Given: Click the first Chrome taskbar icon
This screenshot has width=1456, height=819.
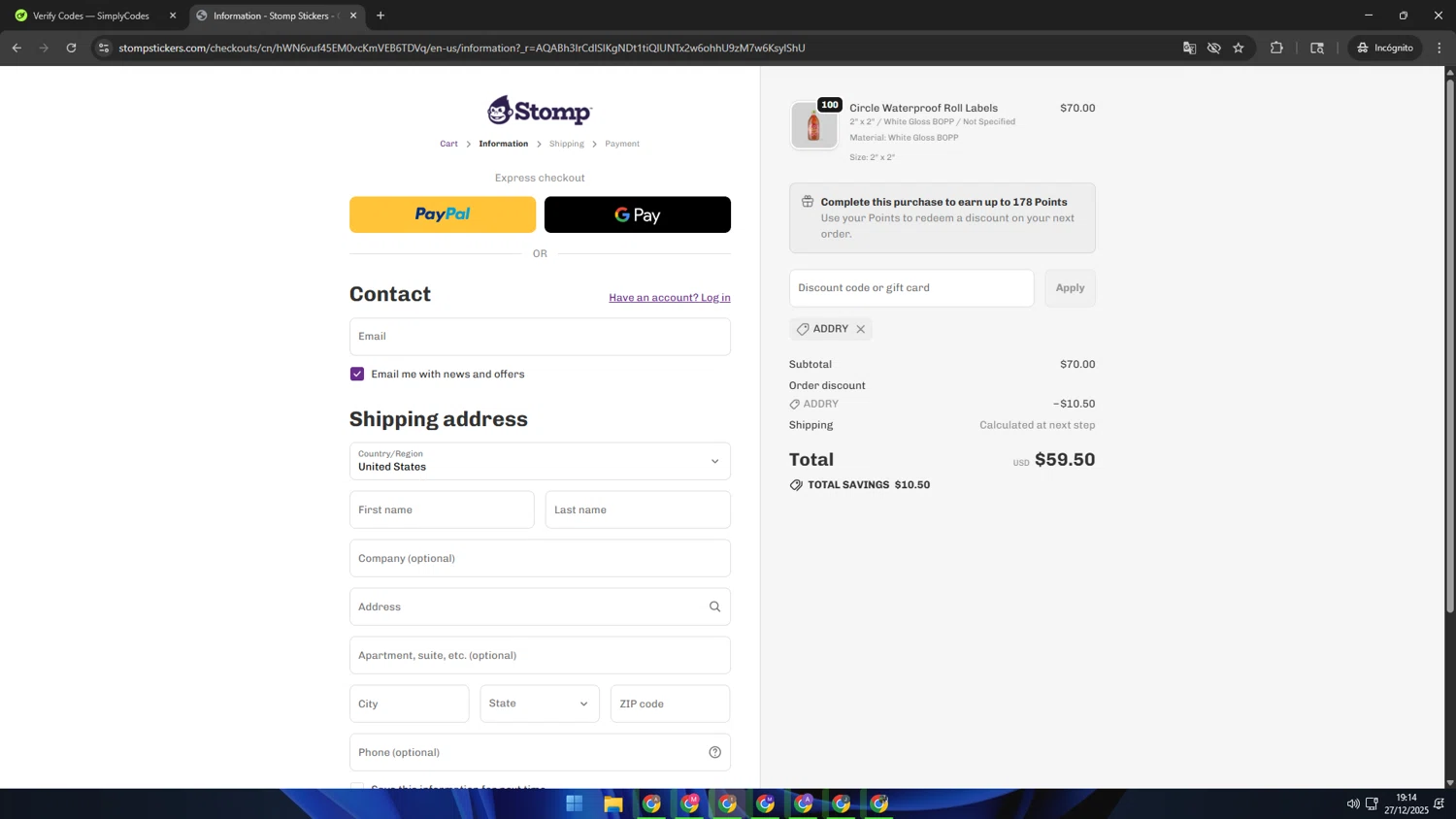Looking at the screenshot, I should pos(651,803).
